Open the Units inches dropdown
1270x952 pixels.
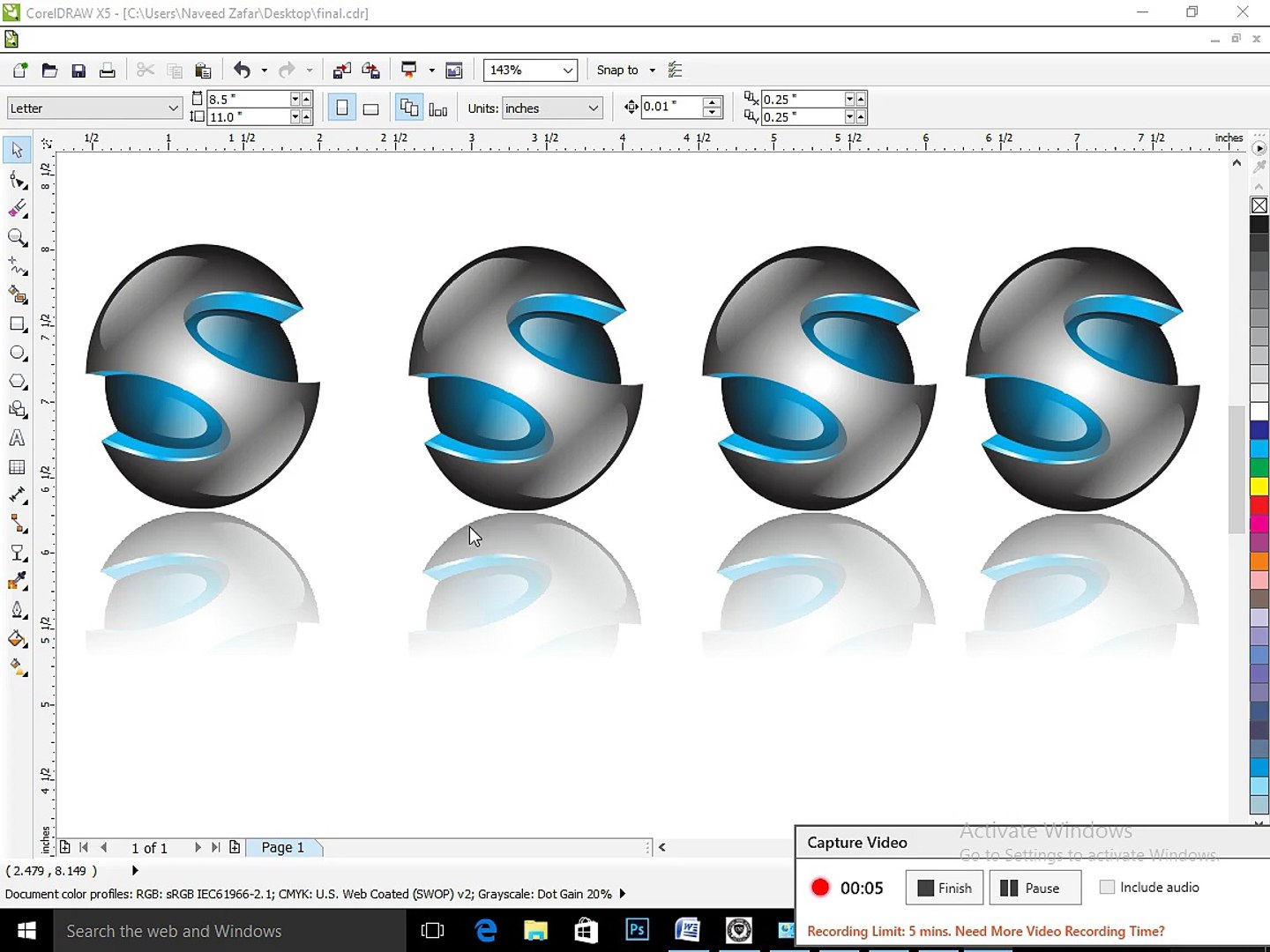(x=594, y=108)
